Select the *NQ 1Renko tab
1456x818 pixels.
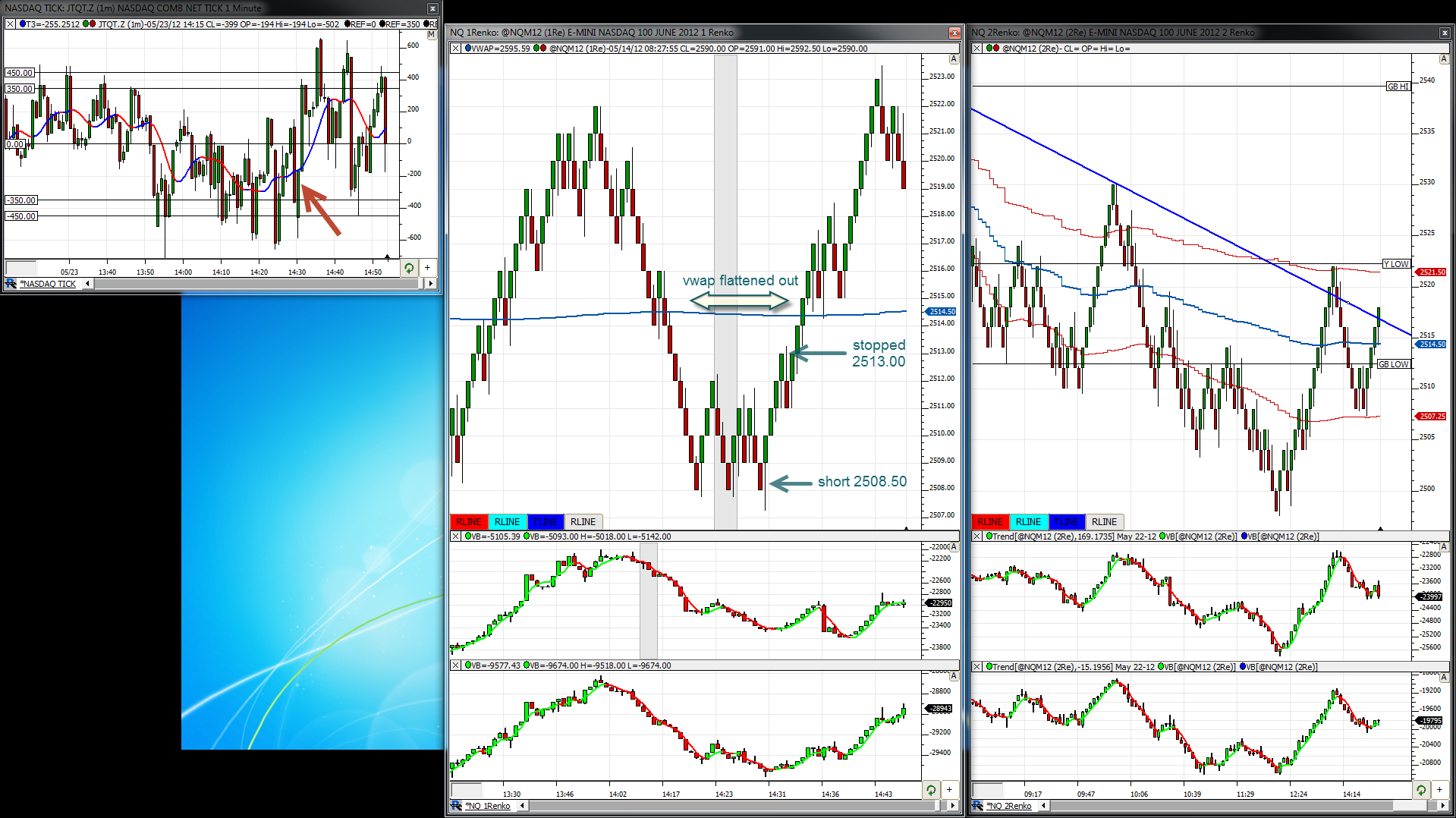coord(488,806)
